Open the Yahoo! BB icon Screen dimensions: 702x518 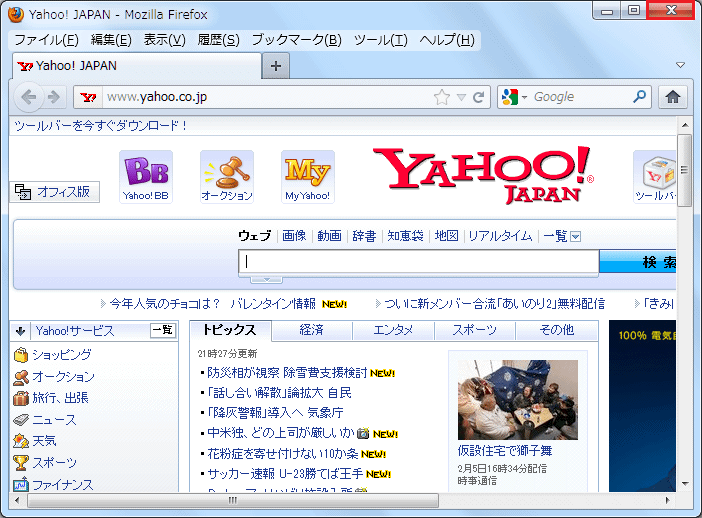pyautogui.click(x=146, y=177)
